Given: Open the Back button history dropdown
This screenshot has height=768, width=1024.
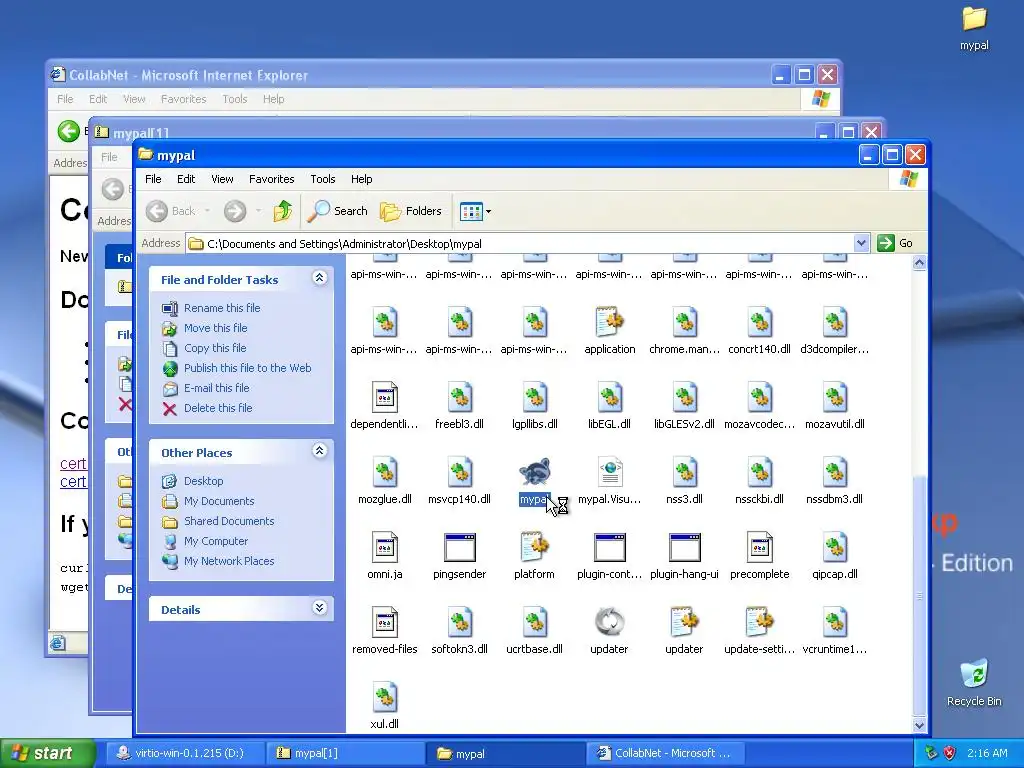Looking at the screenshot, I should [207, 211].
